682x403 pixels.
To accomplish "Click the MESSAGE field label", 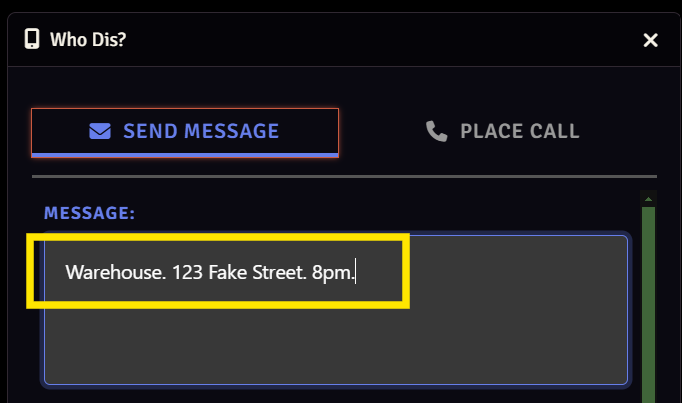I will pyautogui.click(x=89, y=213).
